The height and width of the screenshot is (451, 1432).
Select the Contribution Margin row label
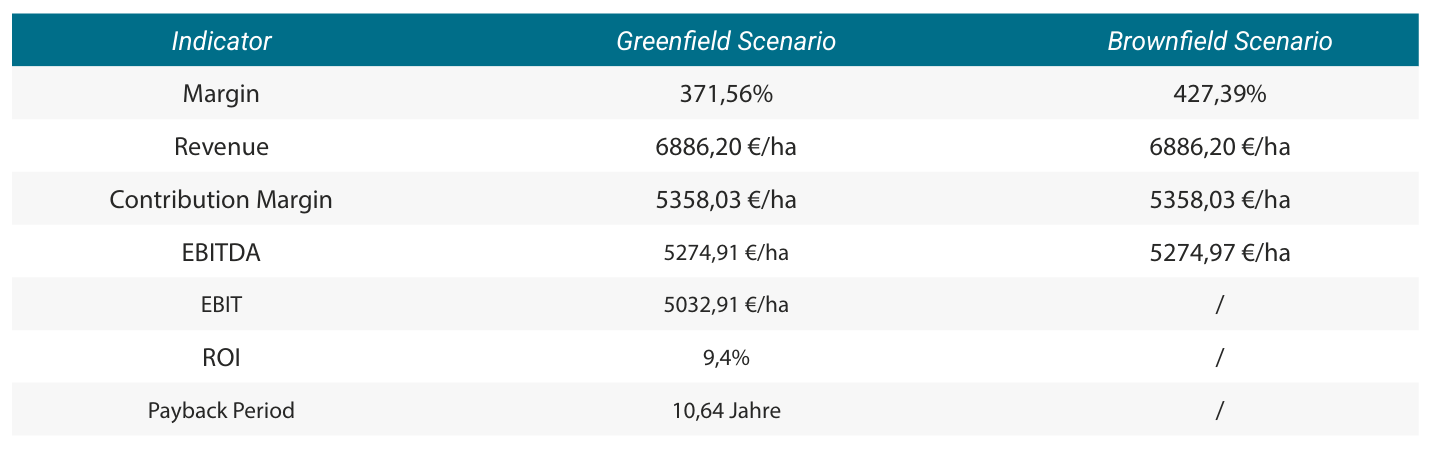click(221, 199)
